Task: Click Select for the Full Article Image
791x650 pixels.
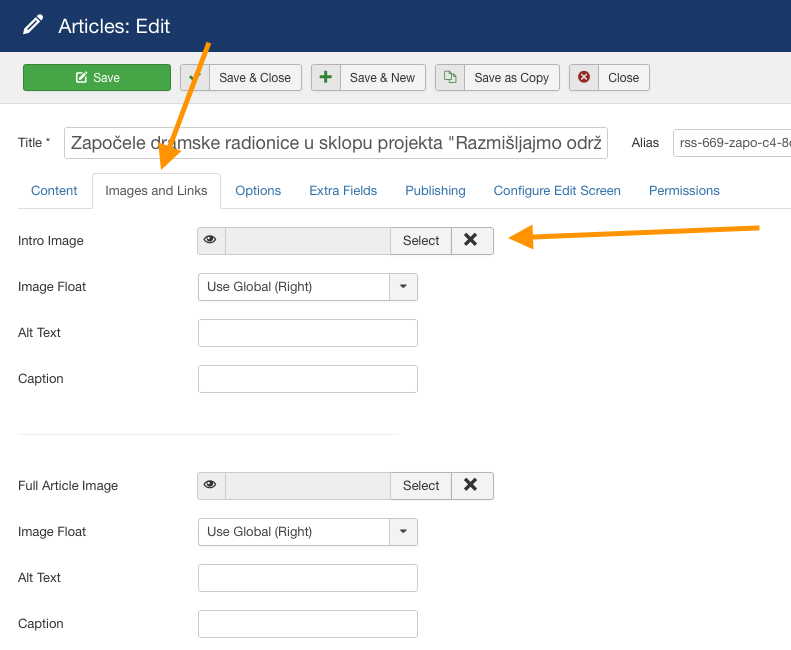Action: point(421,485)
